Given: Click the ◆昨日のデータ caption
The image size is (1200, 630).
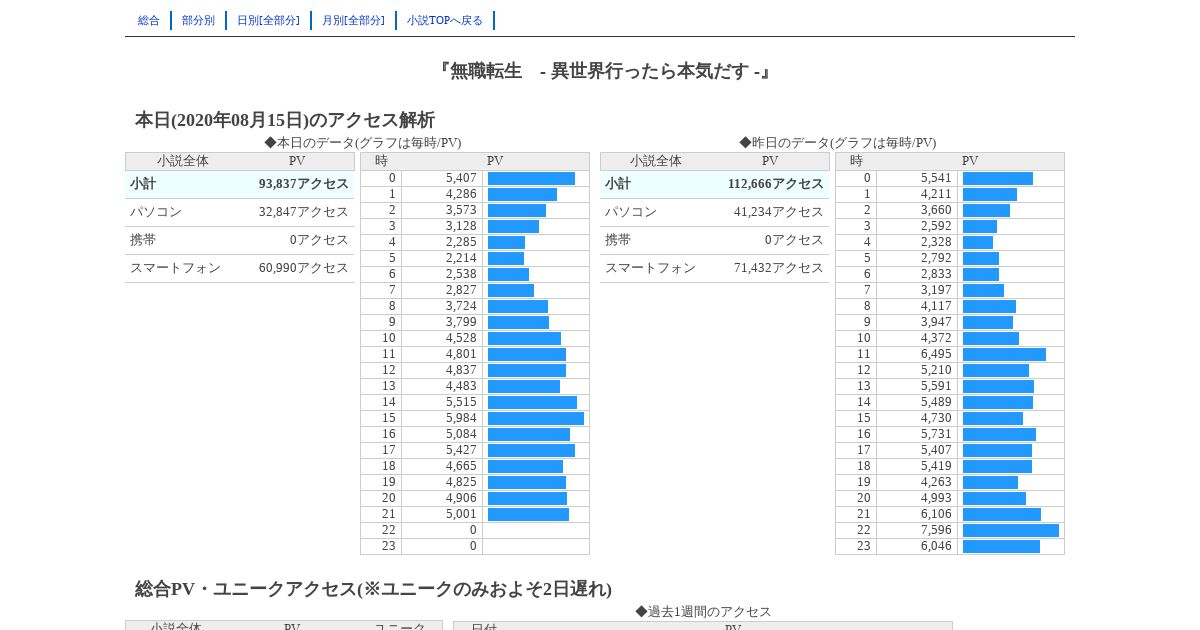Looking at the screenshot, I should click(838, 143).
